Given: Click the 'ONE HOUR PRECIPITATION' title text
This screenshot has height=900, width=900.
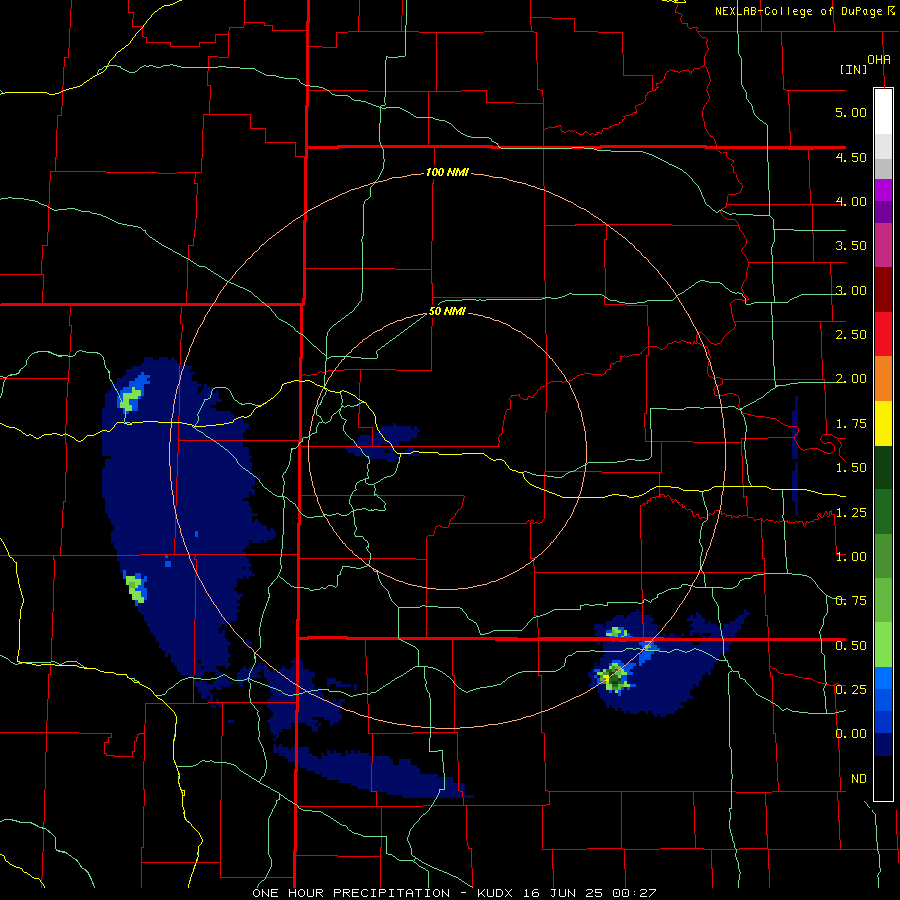Looking at the screenshot, I should [351, 893].
